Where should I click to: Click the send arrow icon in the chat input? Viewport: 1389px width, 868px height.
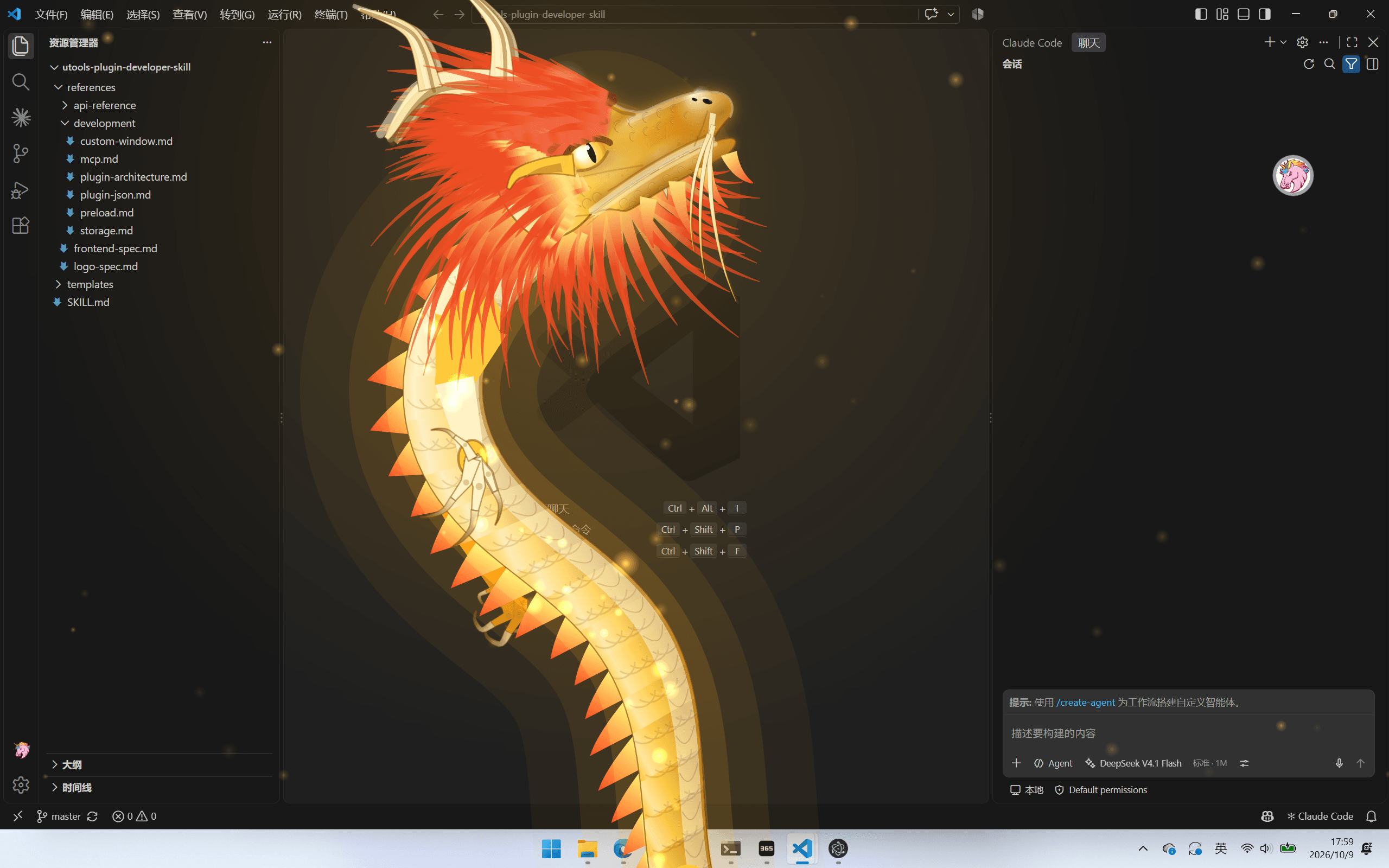coord(1360,763)
